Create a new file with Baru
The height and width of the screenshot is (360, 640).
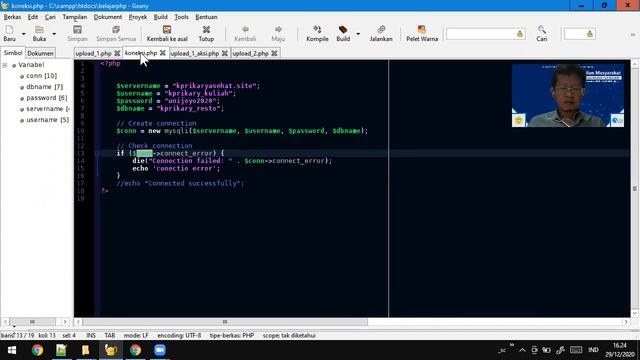(9, 33)
